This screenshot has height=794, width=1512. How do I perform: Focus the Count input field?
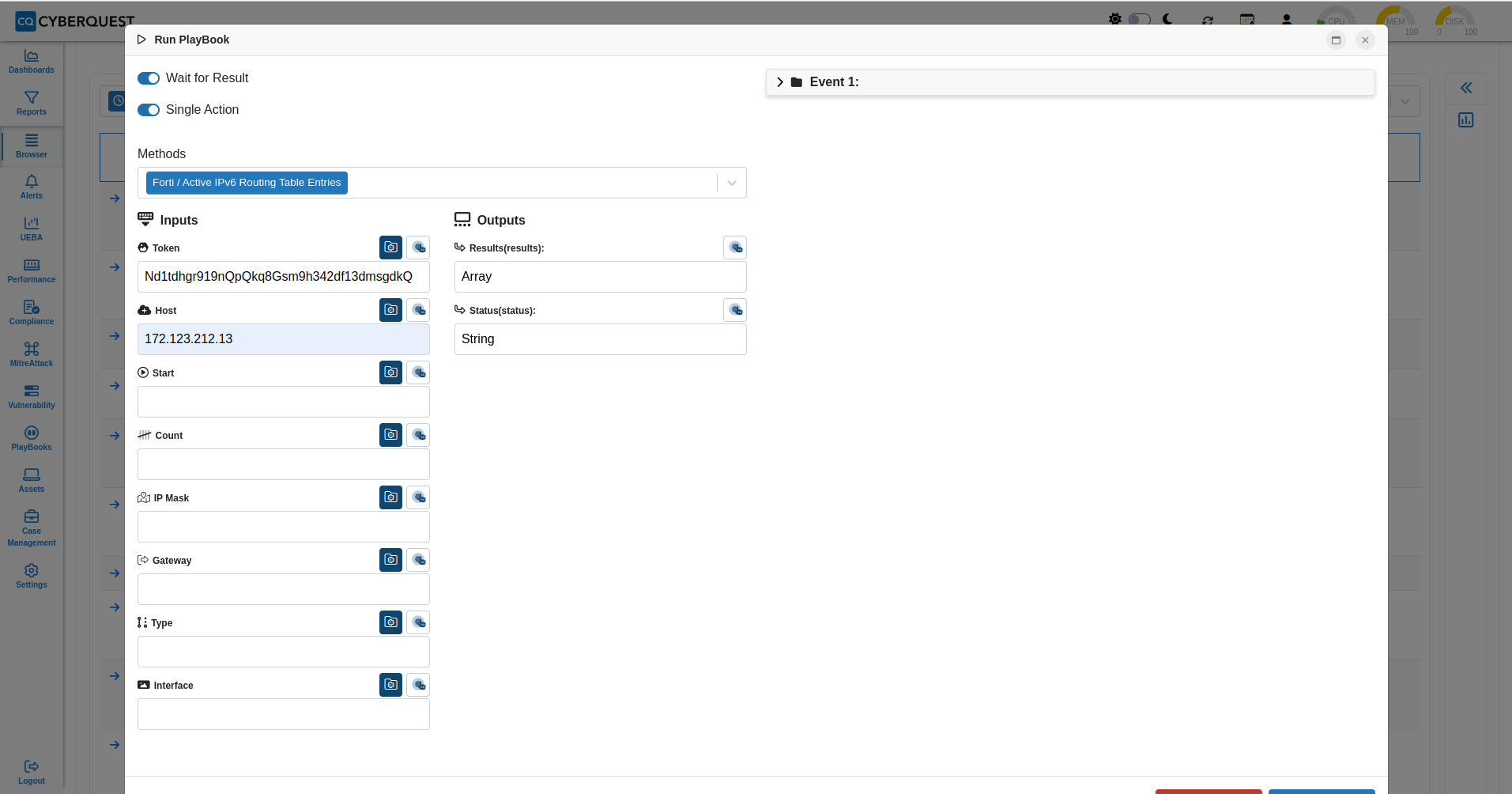(x=284, y=464)
